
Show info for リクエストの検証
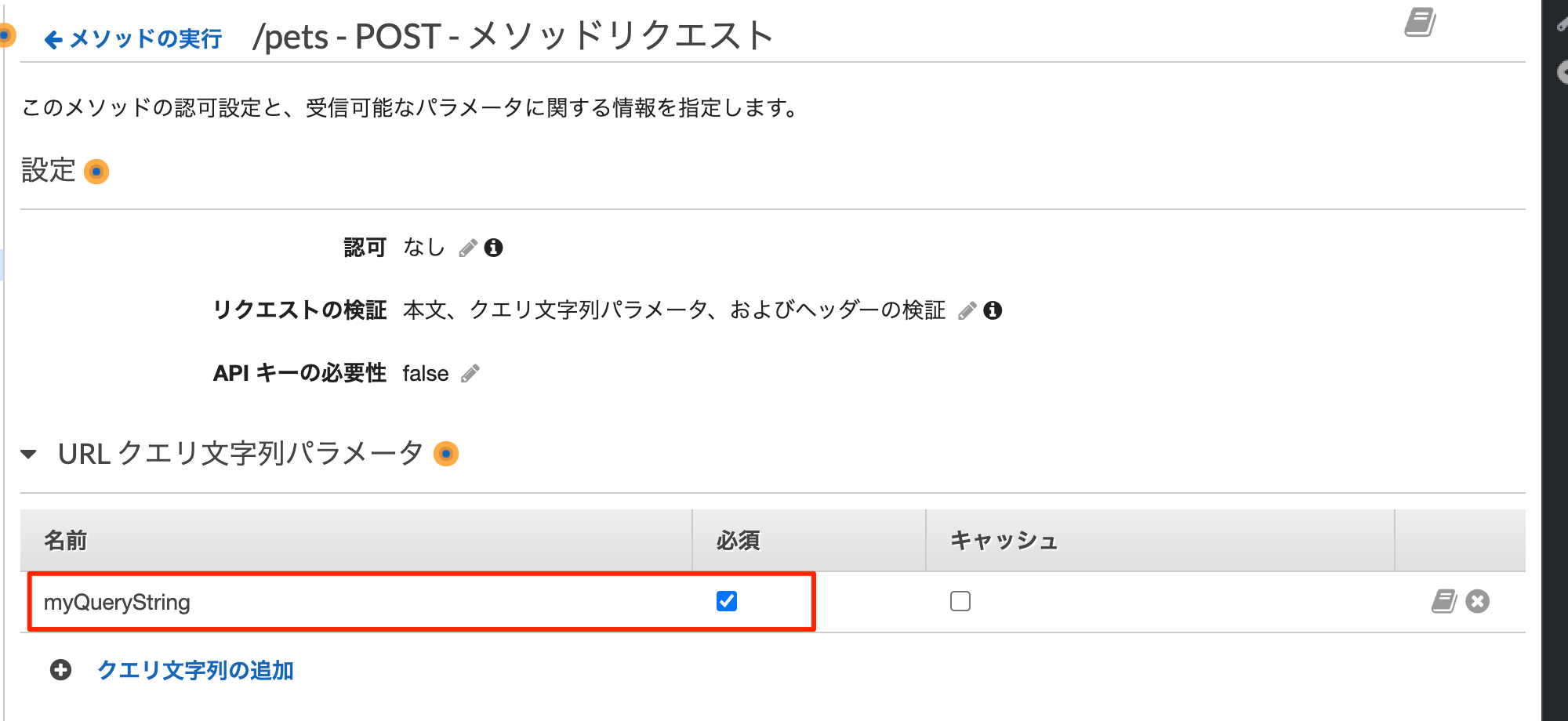(x=993, y=310)
